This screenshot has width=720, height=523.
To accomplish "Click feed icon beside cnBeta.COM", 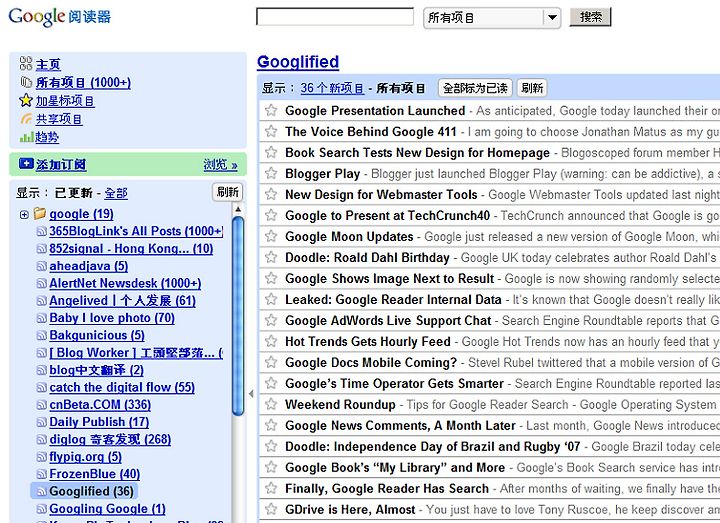I will pyautogui.click(x=42, y=405).
